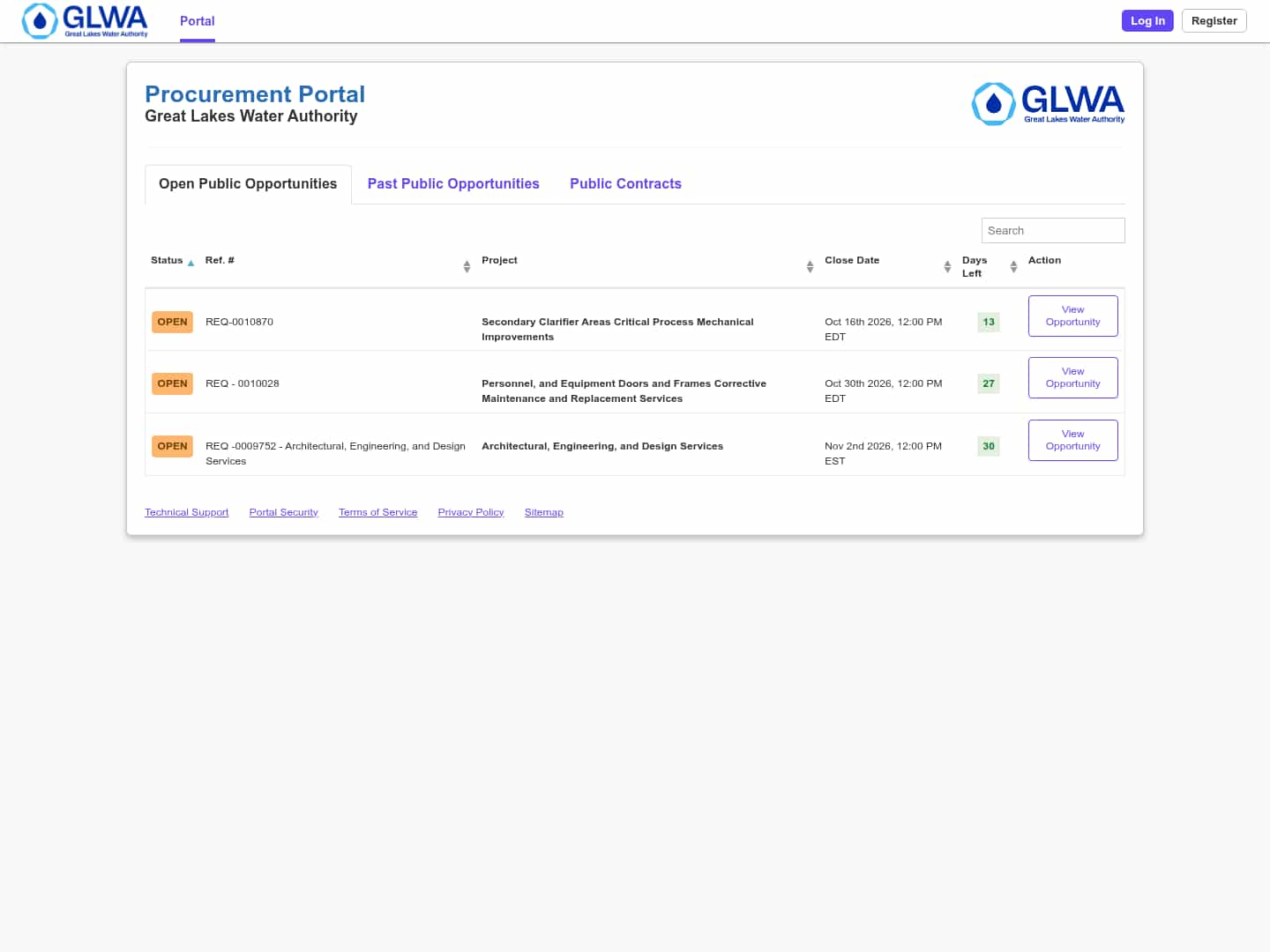Click the Action column header
The height and width of the screenshot is (952, 1270).
[1044, 260]
